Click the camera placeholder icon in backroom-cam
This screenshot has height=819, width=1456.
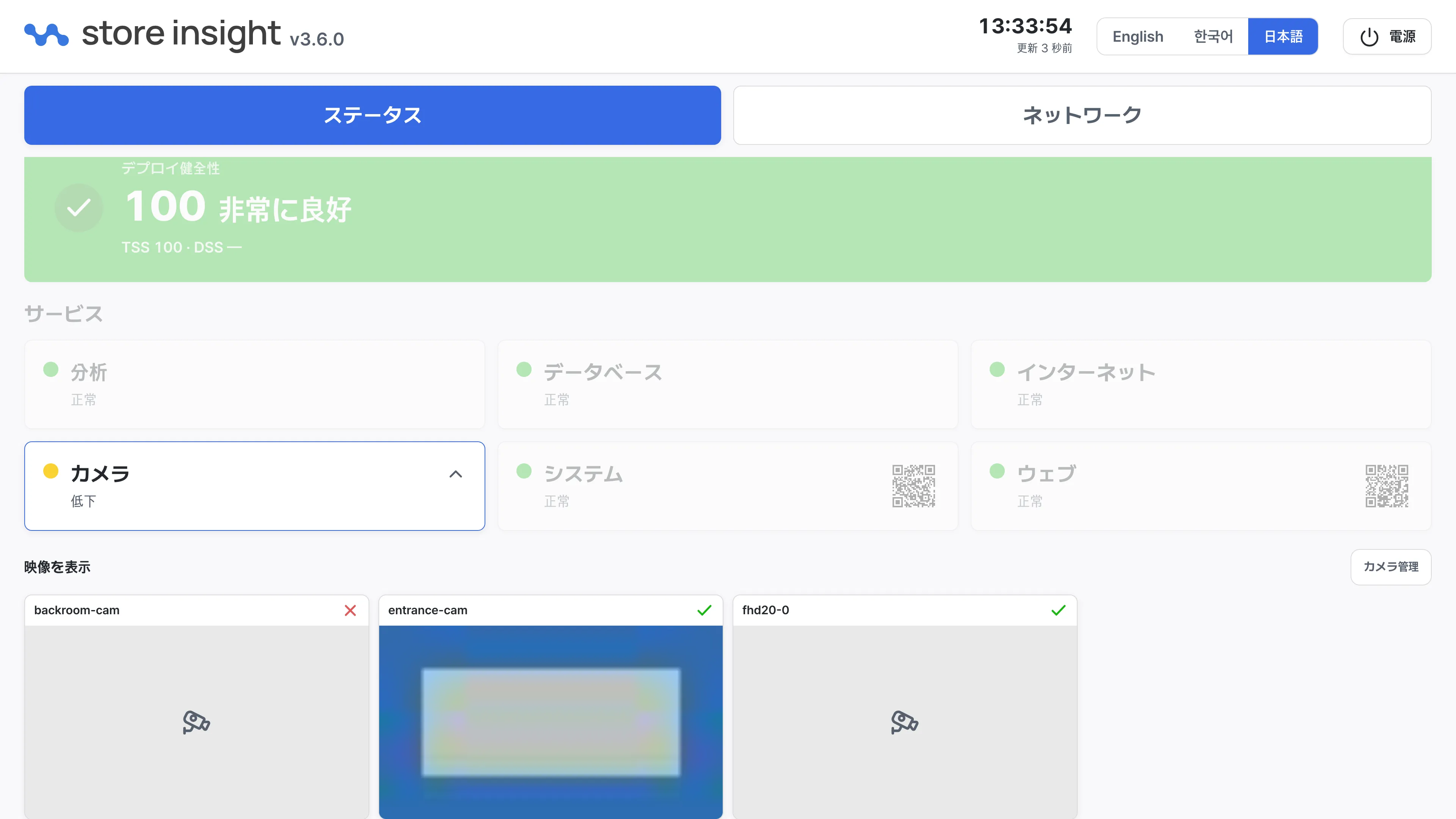click(196, 722)
